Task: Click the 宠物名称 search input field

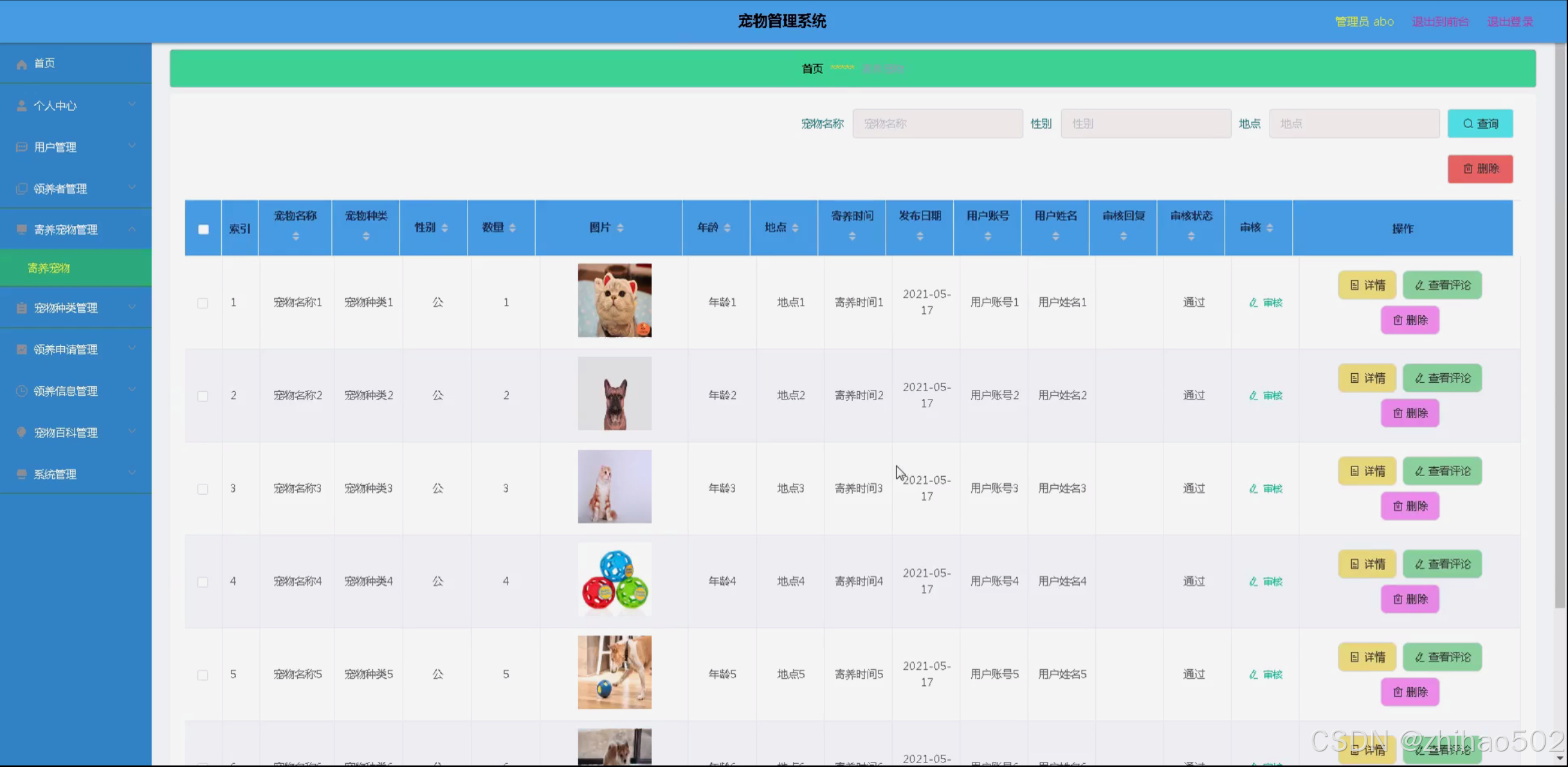Action: [x=937, y=124]
